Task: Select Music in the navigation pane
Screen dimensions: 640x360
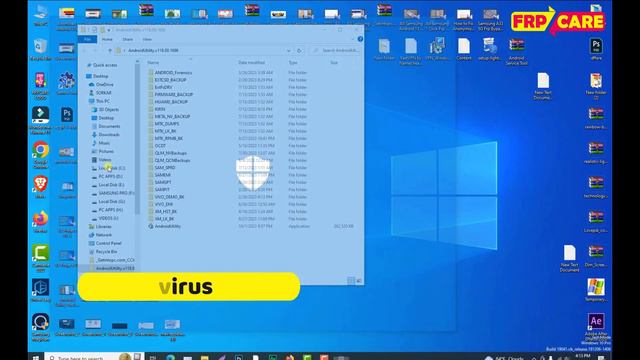Action: (104, 143)
